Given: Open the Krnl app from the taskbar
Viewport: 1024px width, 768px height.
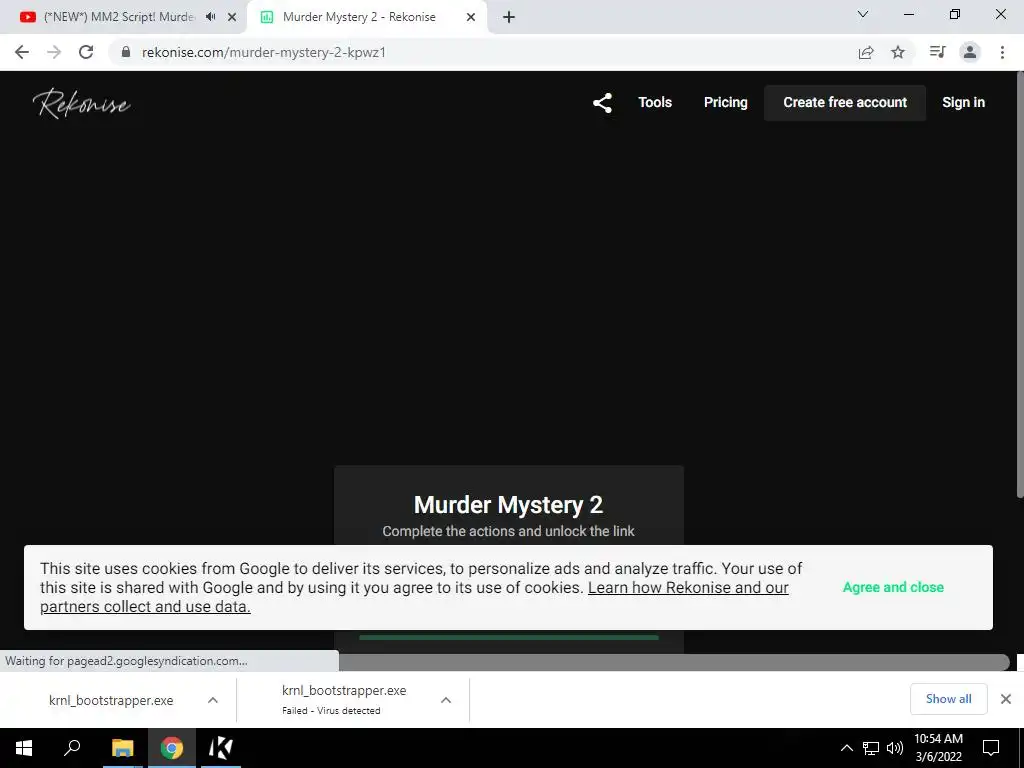Looking at the screenshot, I should pyautogui.click(x=220, y=748).
